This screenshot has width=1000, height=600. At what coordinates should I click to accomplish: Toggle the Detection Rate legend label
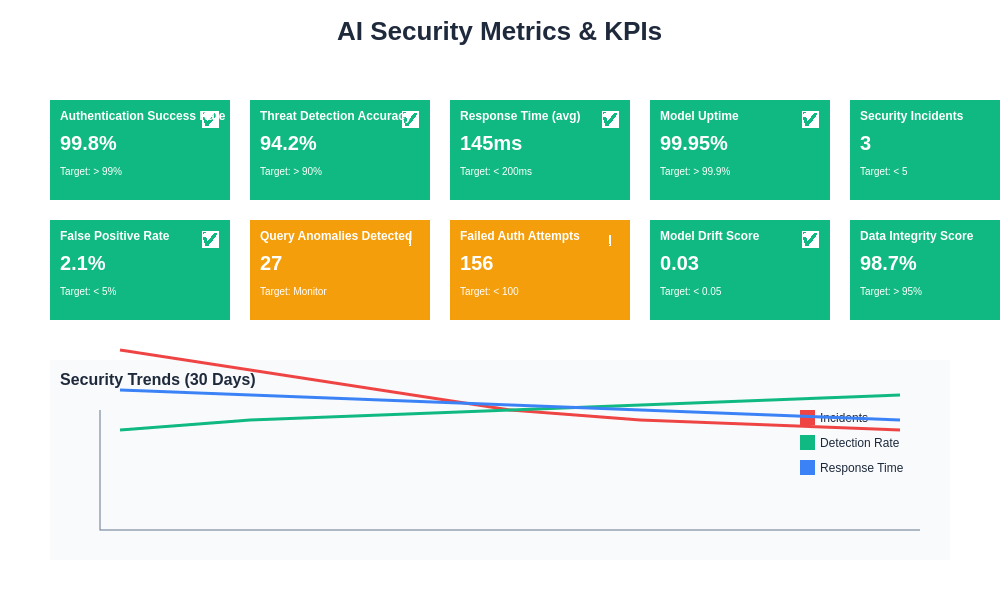coord(859,443)
